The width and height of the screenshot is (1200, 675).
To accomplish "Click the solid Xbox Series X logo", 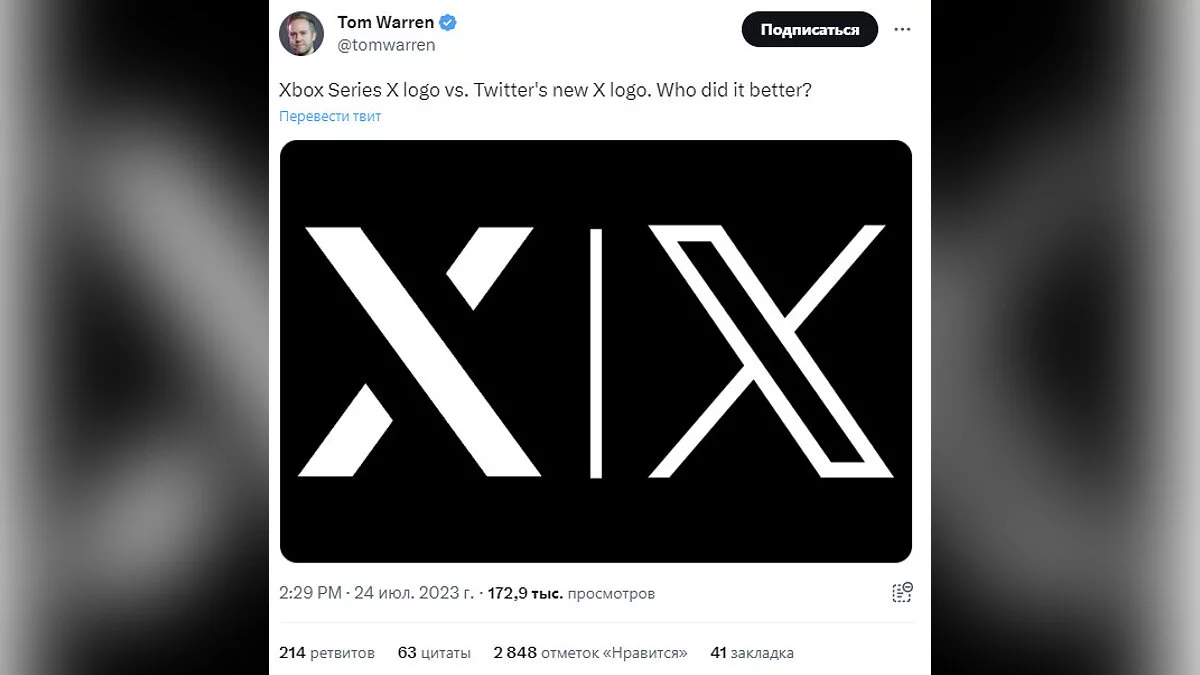I will click(x=420, y=350).
